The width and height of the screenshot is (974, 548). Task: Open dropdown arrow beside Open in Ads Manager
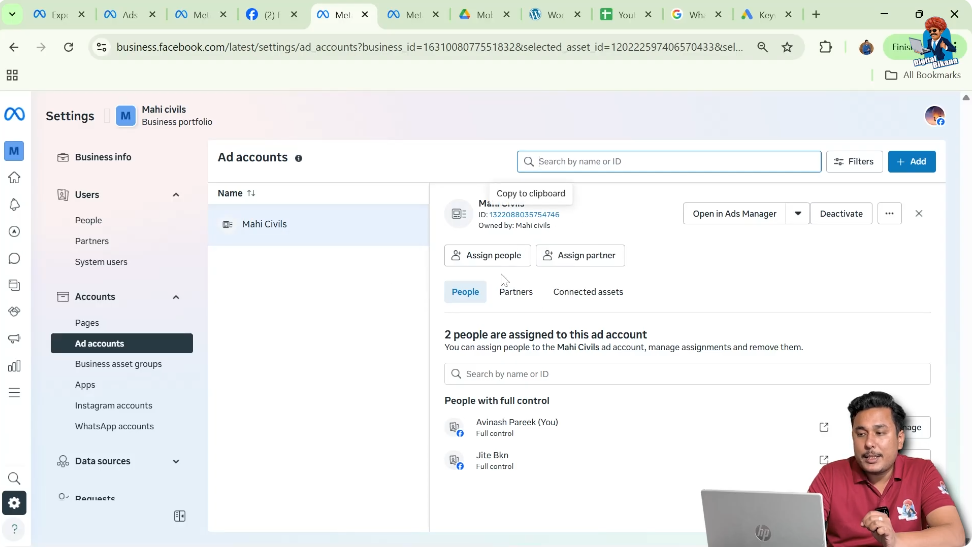coord(798,214)
